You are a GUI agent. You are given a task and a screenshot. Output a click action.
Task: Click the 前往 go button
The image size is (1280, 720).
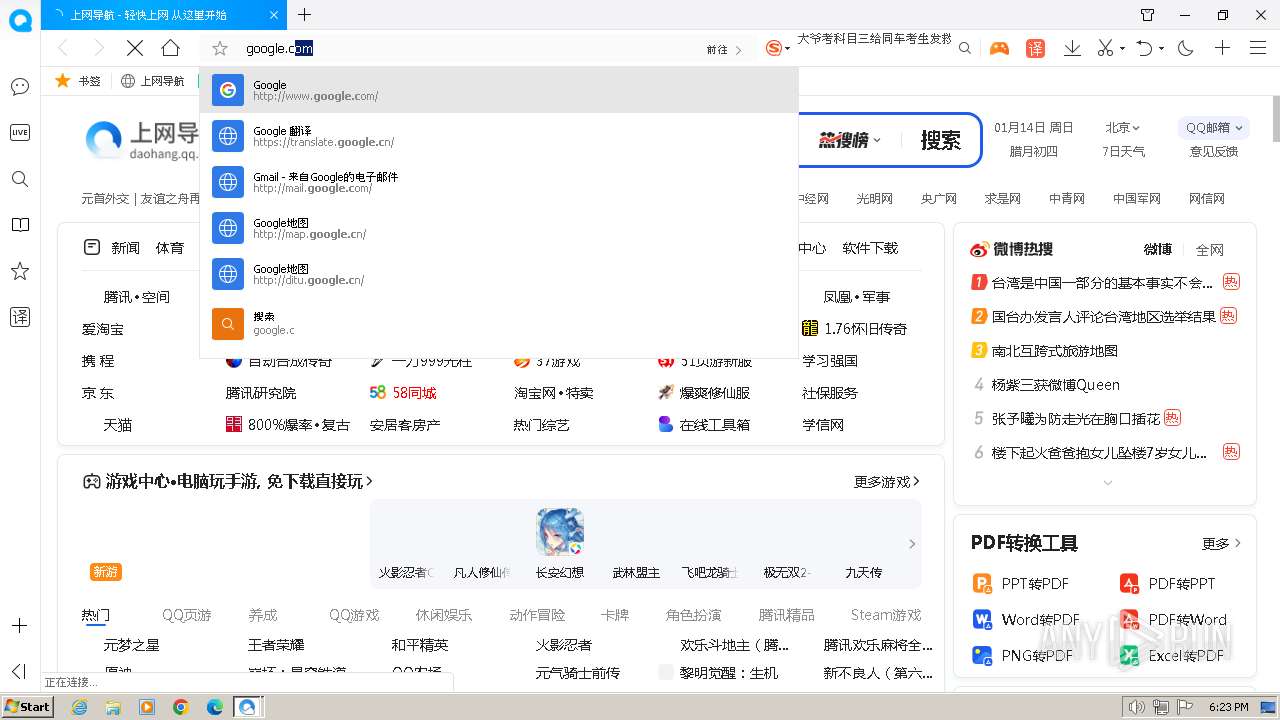[x=724, y=49]
